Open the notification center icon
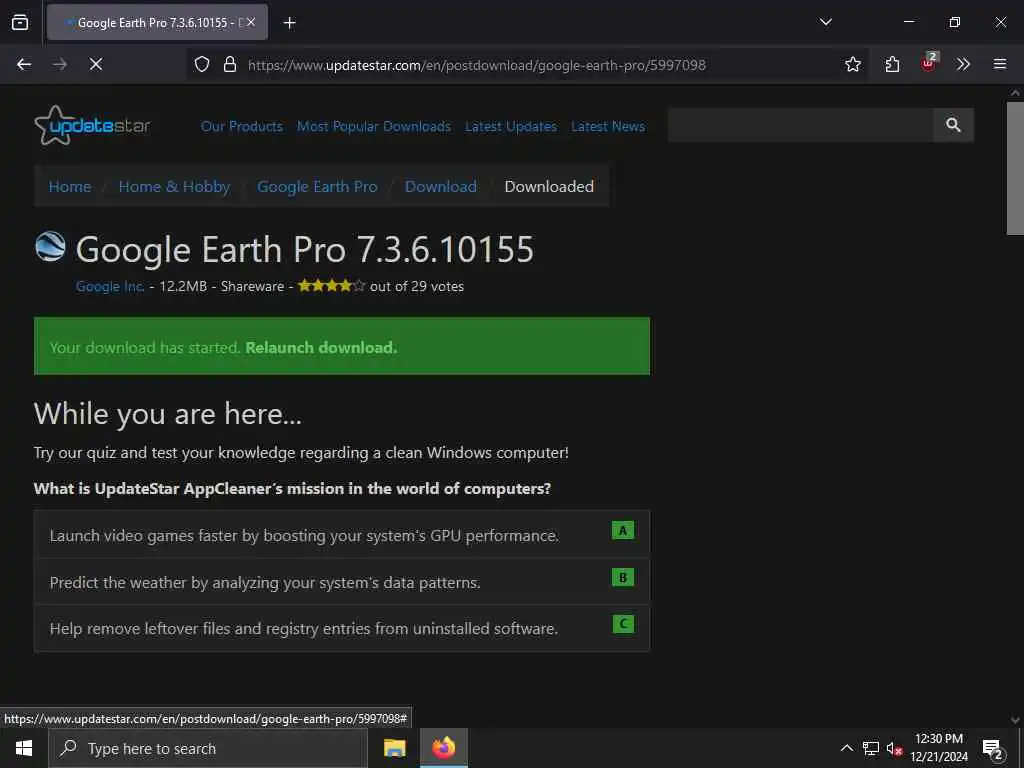The image size is (1024, 768). pyautogui.click(x=993, y=748)
